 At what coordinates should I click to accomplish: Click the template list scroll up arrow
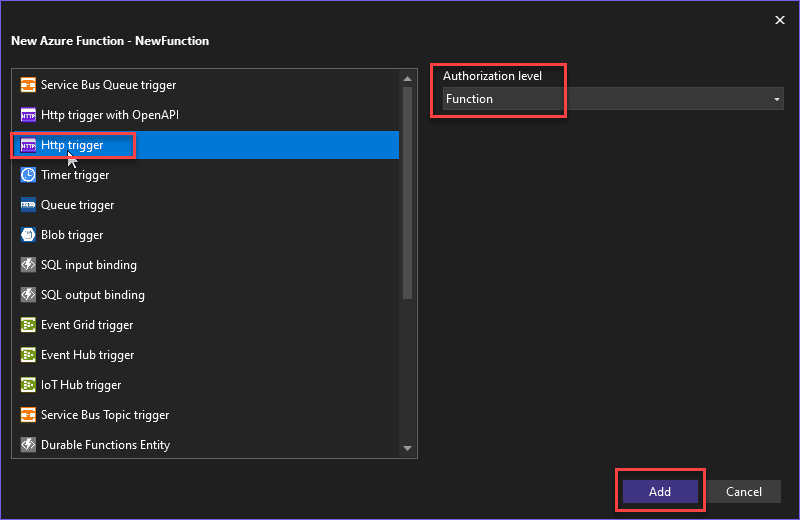pos(407,78)
